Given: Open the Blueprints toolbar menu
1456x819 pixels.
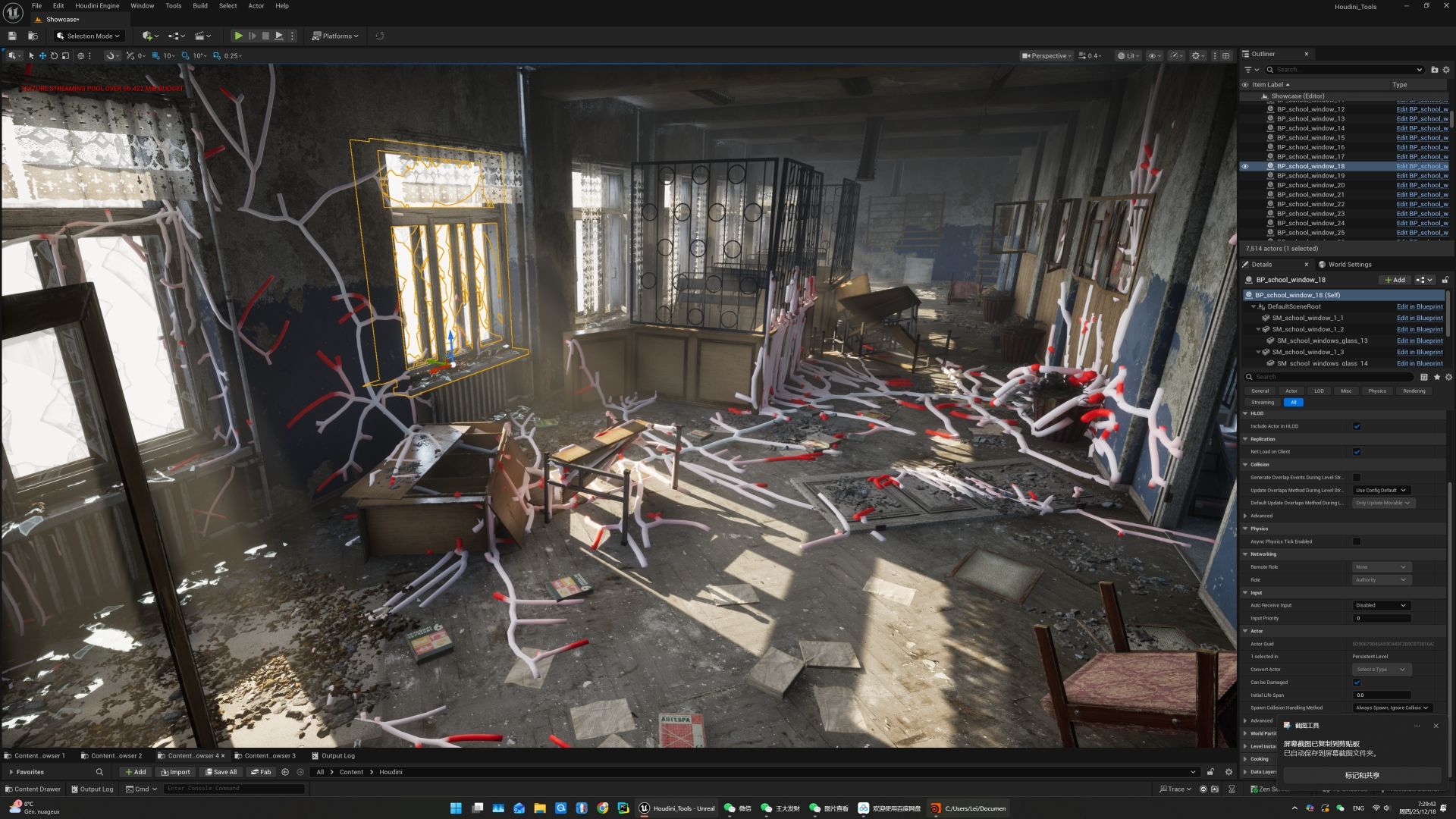Looking at the screenshot, I should 176,36.
